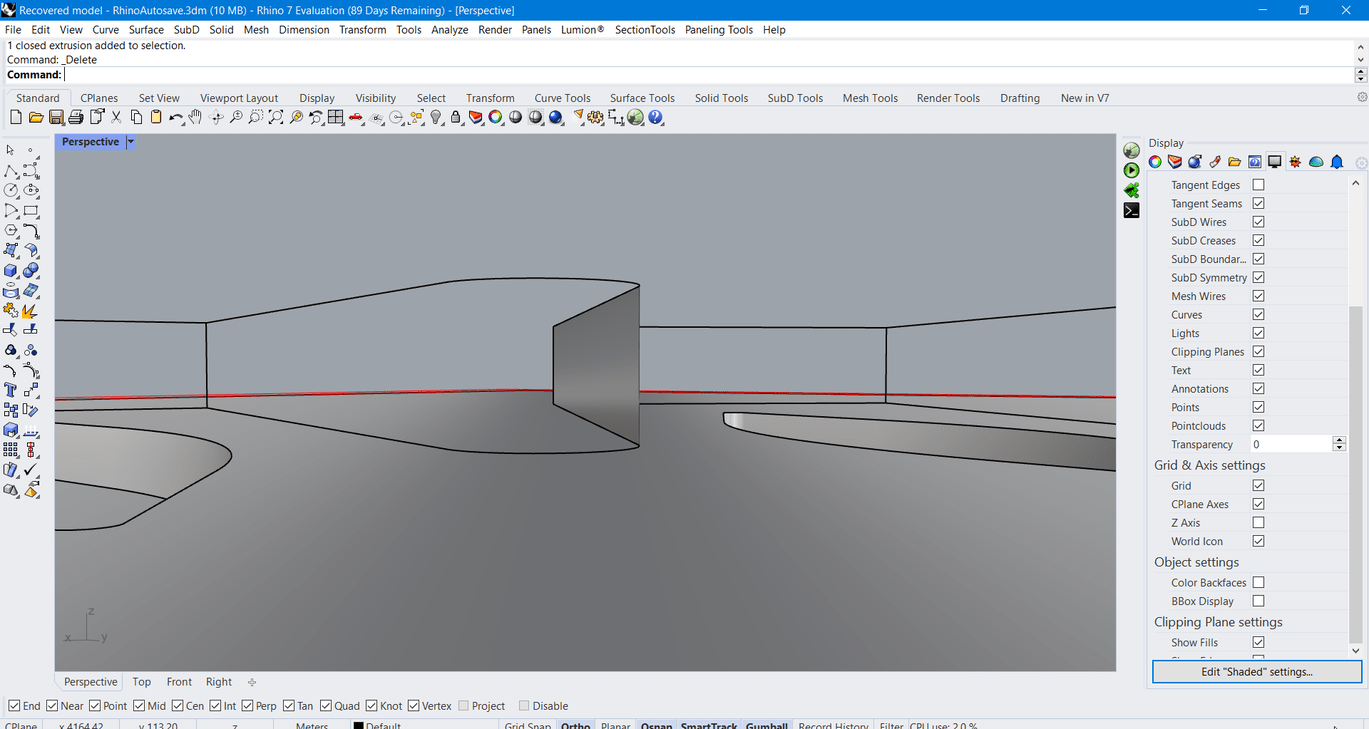Save the model with the floppy disk icon
The width and height of the screenshot is (1369, 729).
56,117
